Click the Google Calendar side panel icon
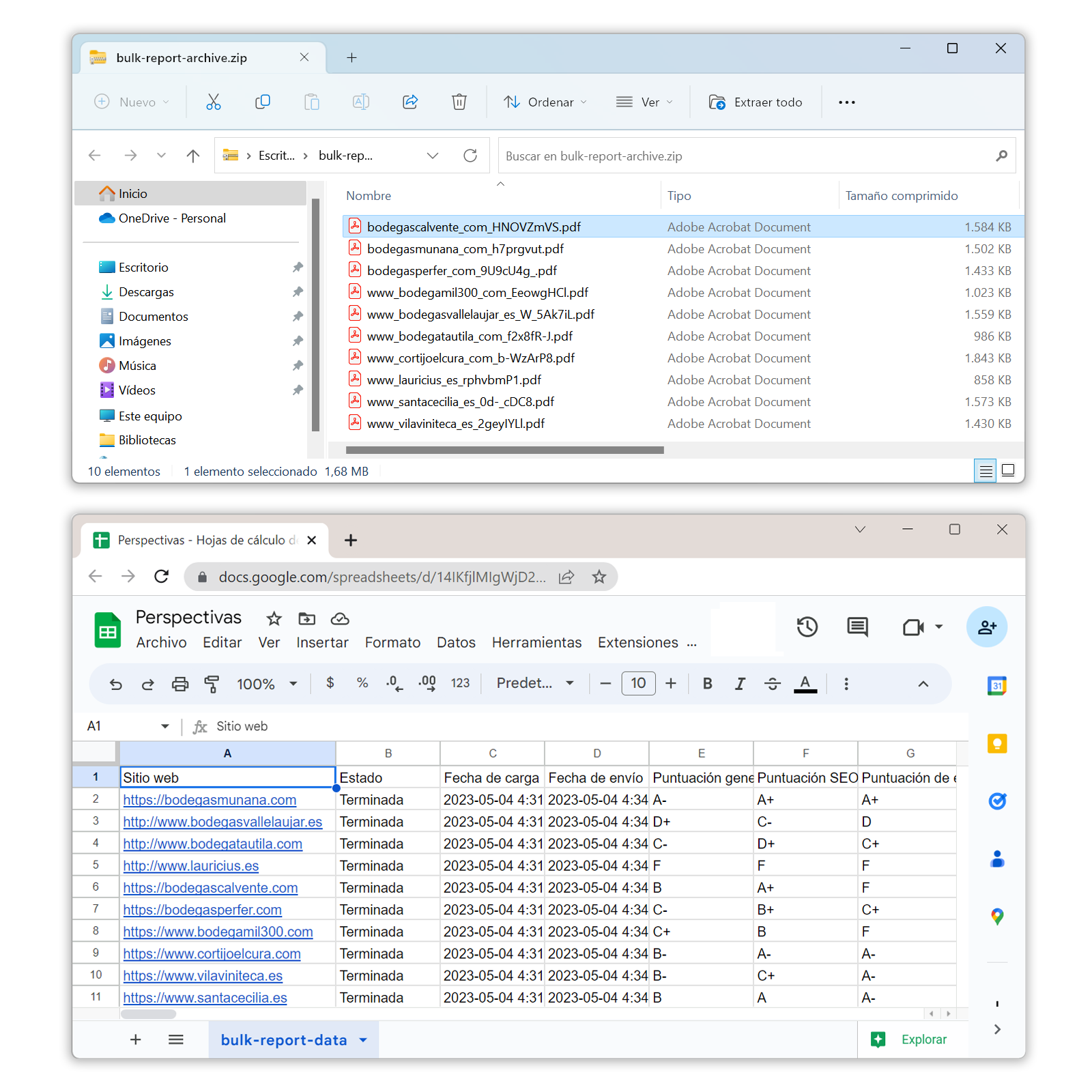 pos(997,686)
